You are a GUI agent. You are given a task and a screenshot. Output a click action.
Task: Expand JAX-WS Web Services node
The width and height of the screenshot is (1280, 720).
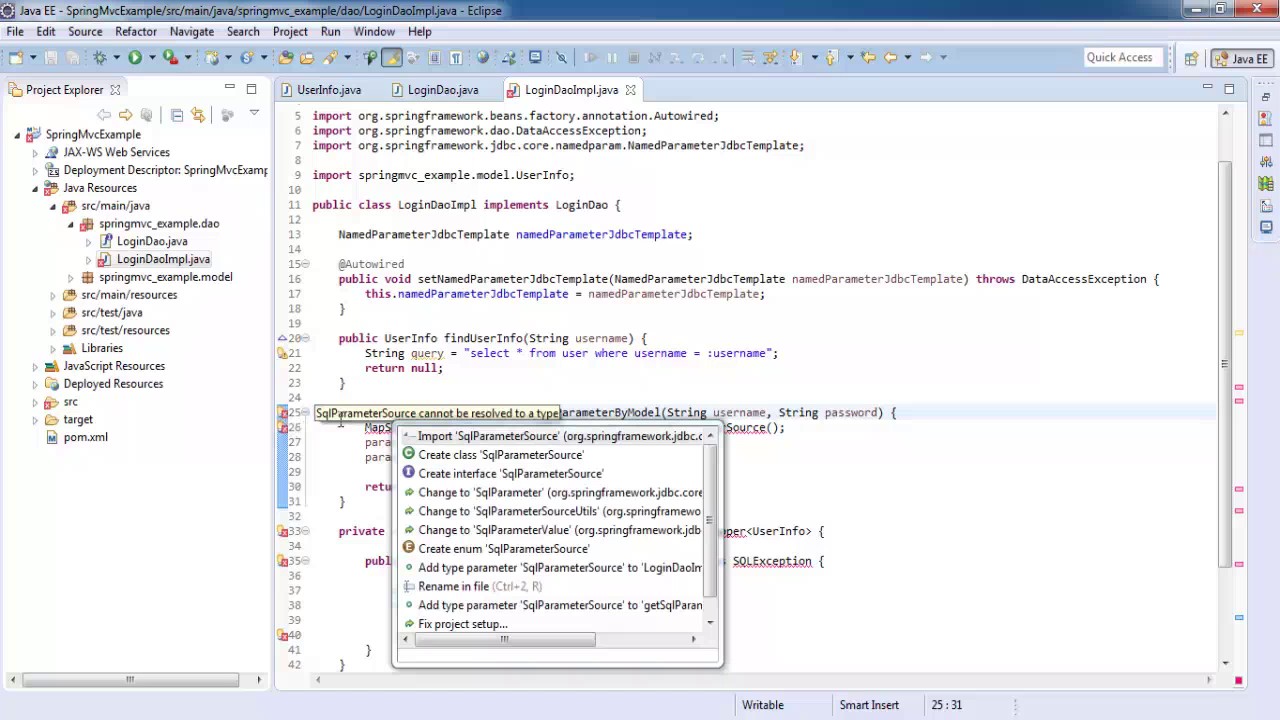click(x=35, y=153)
